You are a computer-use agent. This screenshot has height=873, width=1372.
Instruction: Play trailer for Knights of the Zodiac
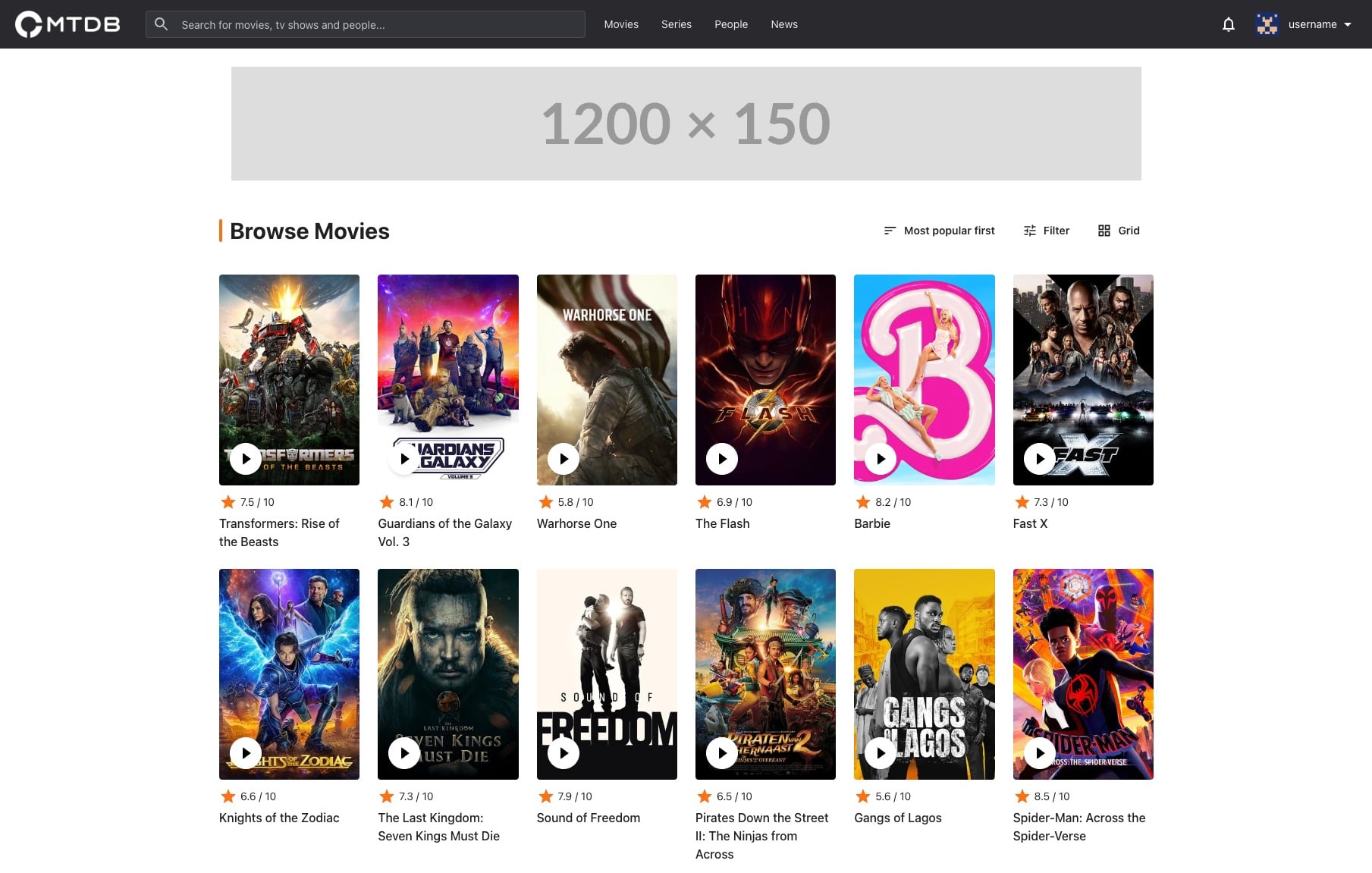point(246,753)
